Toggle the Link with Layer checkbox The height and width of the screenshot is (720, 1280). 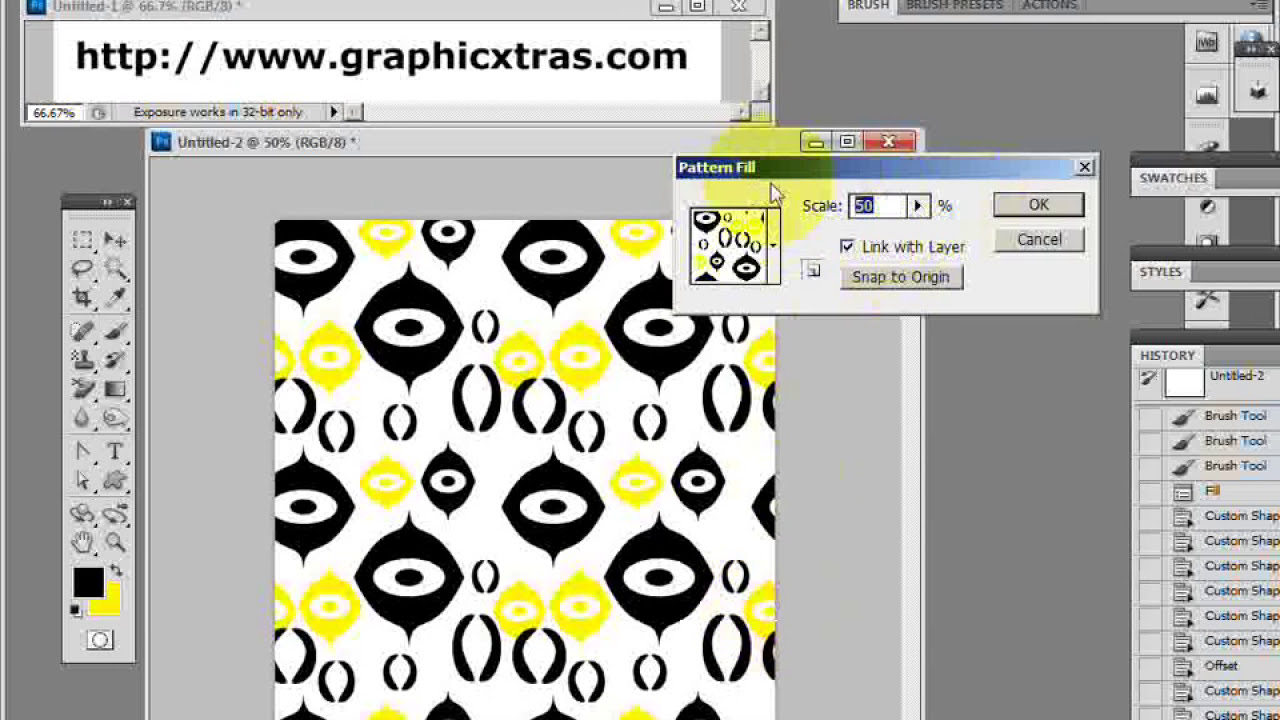point(847,246)
